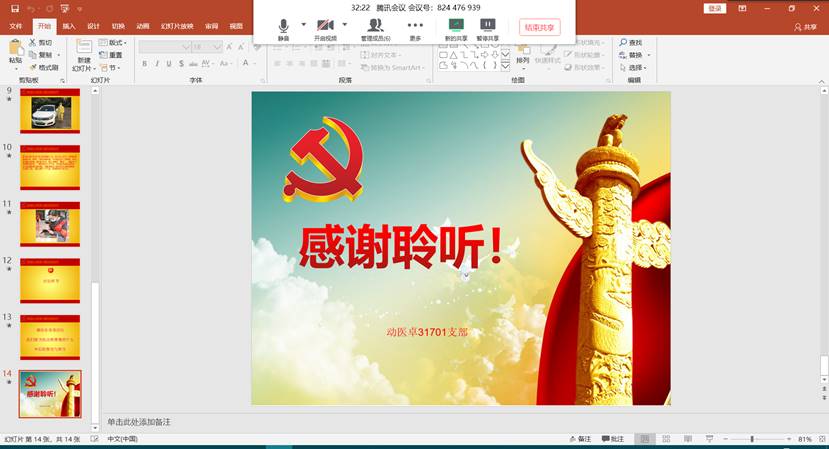Click the red End Sharing button

coord(539,27)
